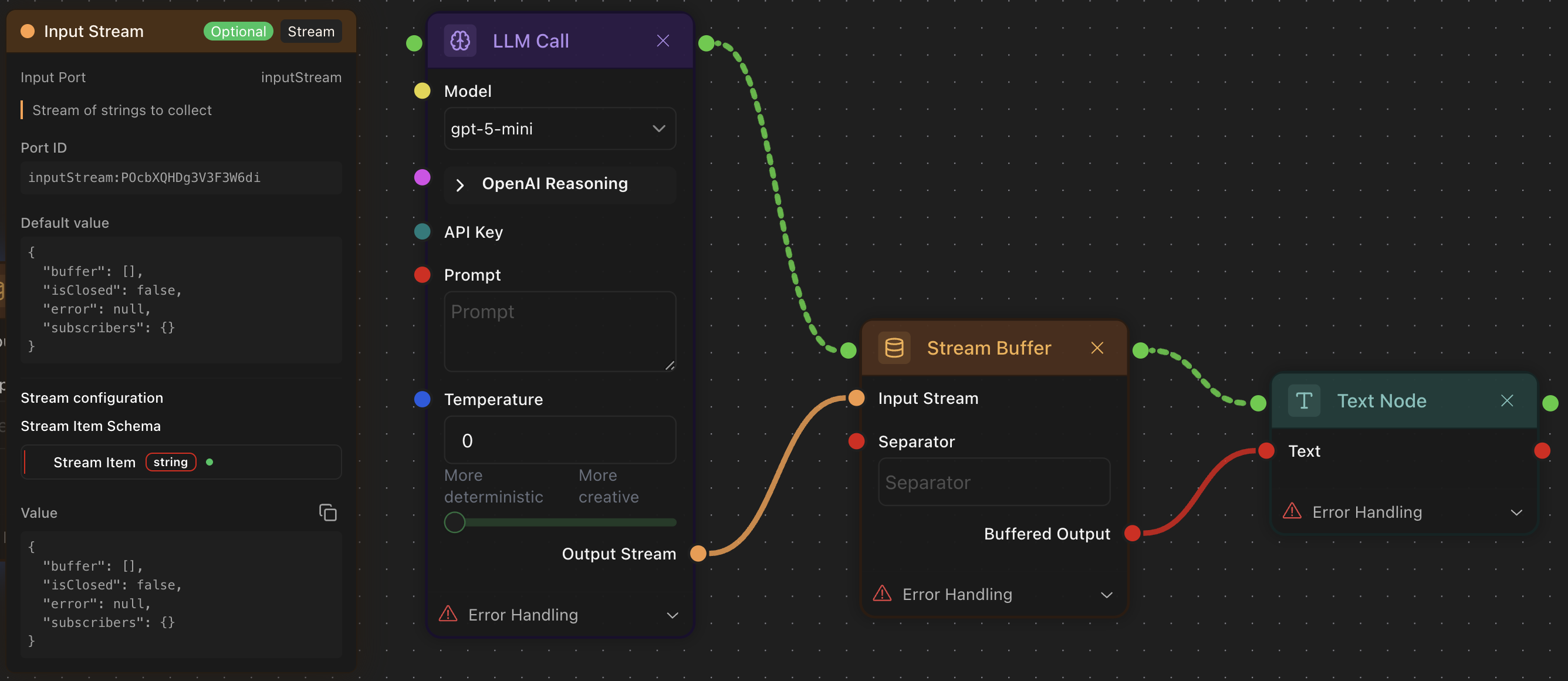The height and width of the screenshot is (681, 1568).
Task: Open the gpt-5-mini model dropdown
Action: click(x=559, y=129)
